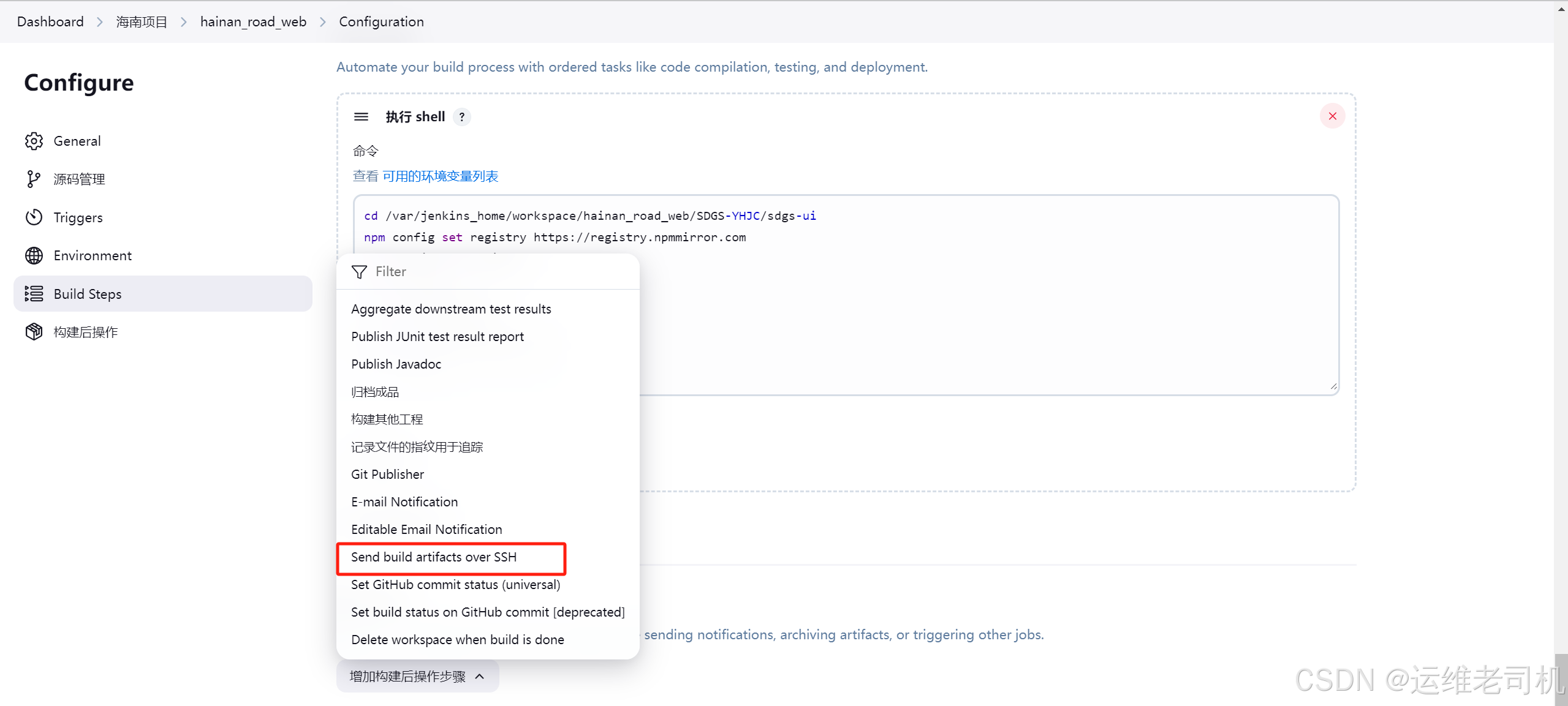
Task: Open help for 执行 shell step
Action: coord(462,116)
